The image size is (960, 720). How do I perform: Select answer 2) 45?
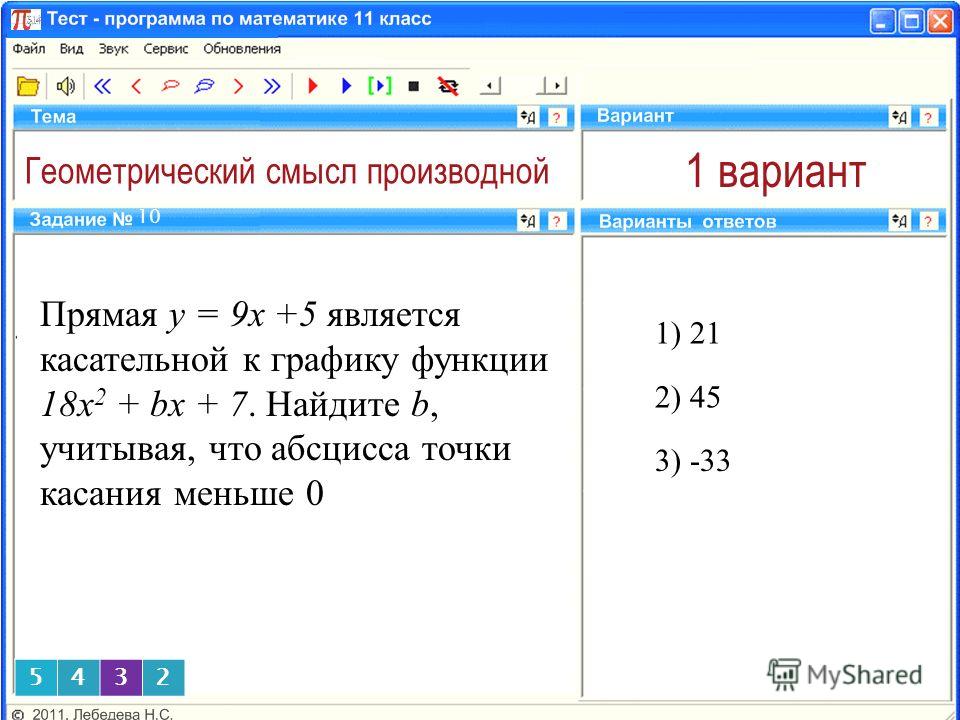coord(687,398)
